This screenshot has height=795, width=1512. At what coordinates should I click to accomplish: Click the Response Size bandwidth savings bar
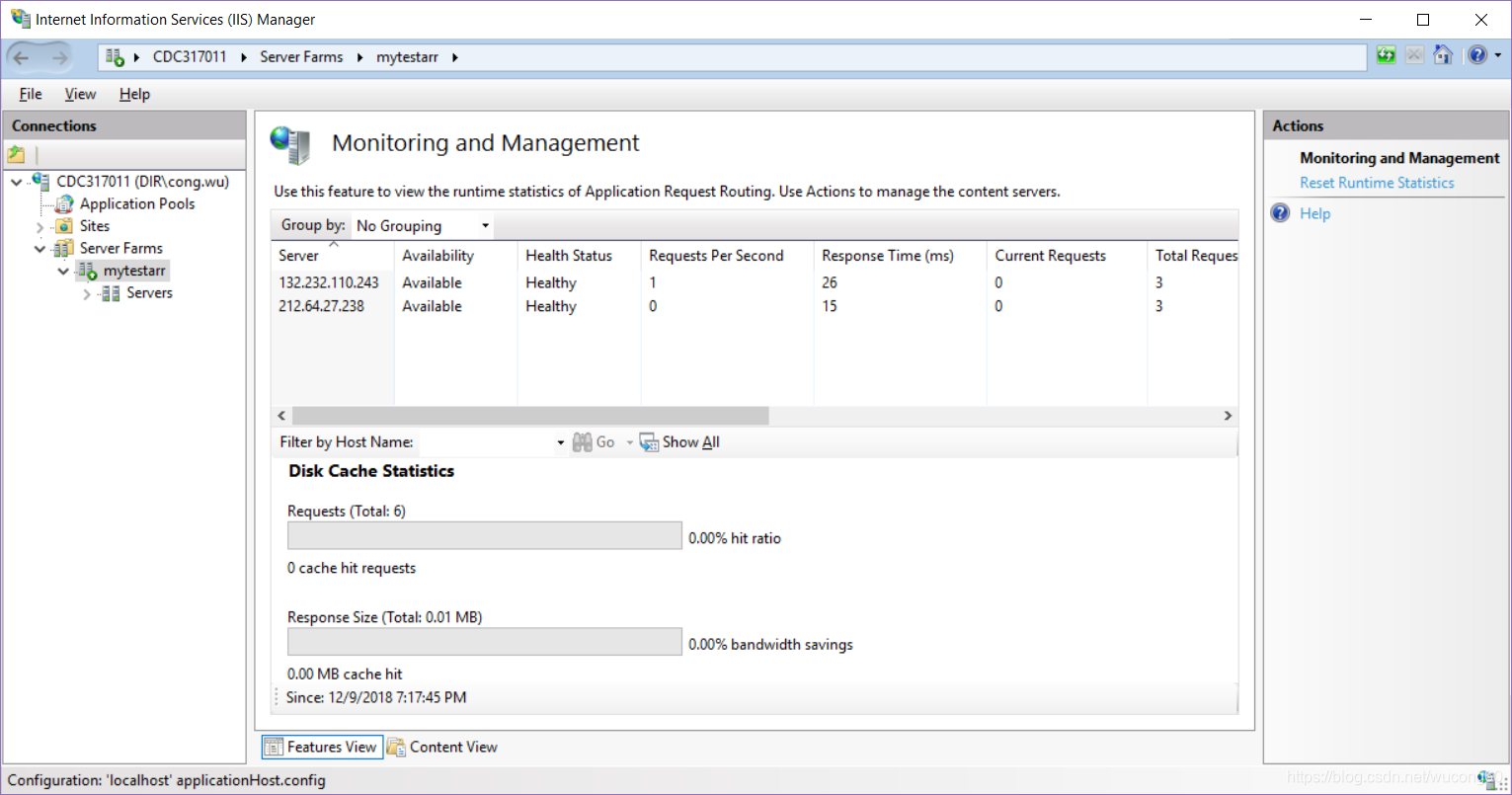(484, 642)
